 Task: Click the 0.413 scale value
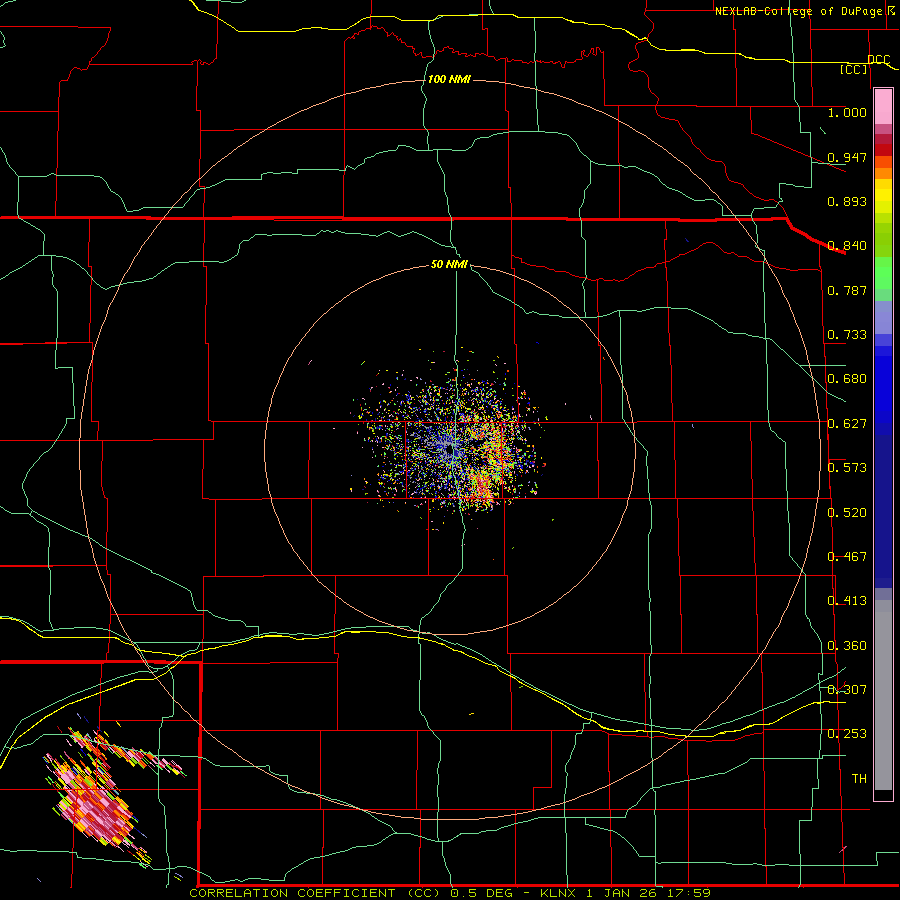[x=847, y=601]
